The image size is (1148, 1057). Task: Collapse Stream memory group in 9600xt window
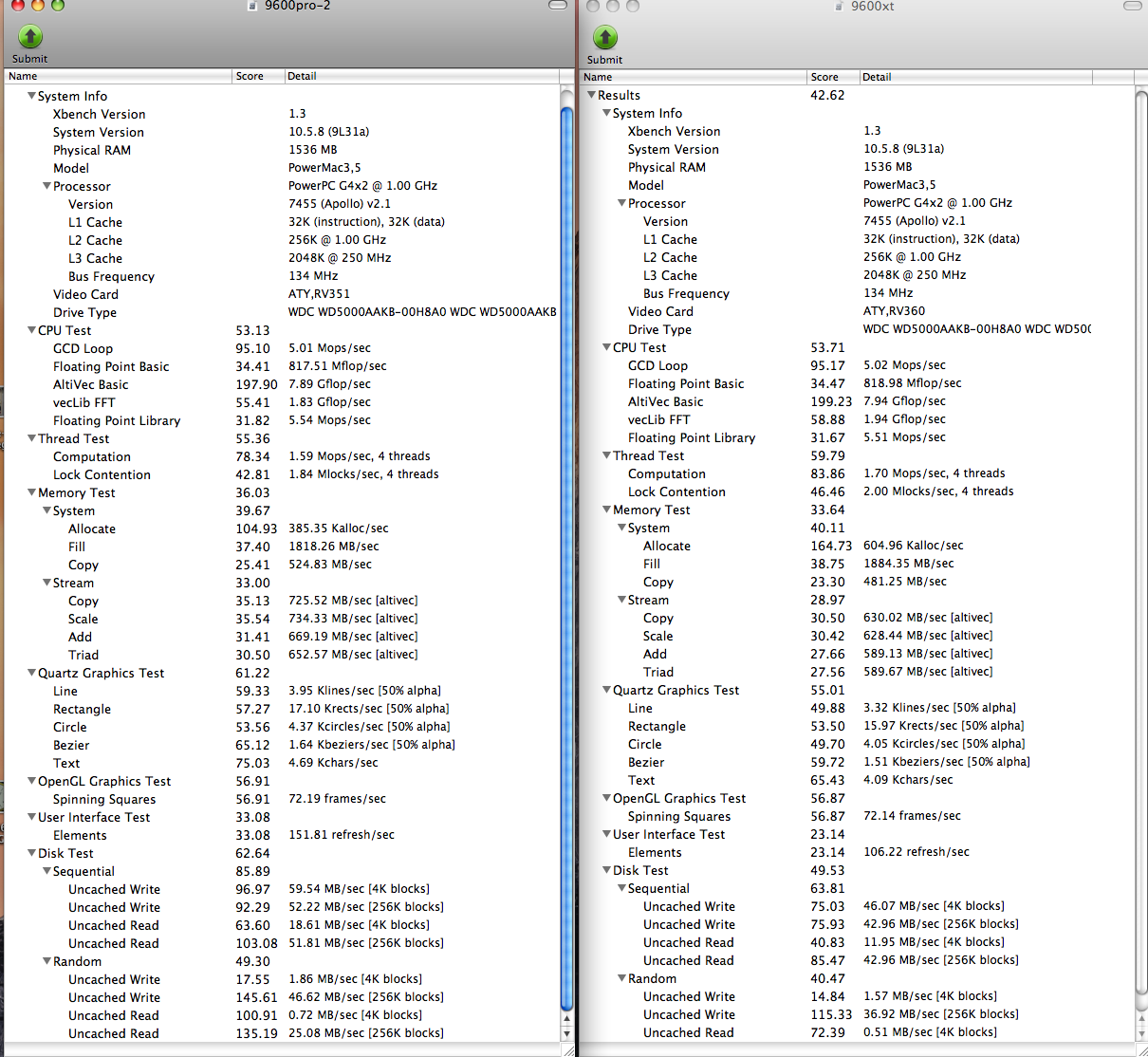(621, 600)
